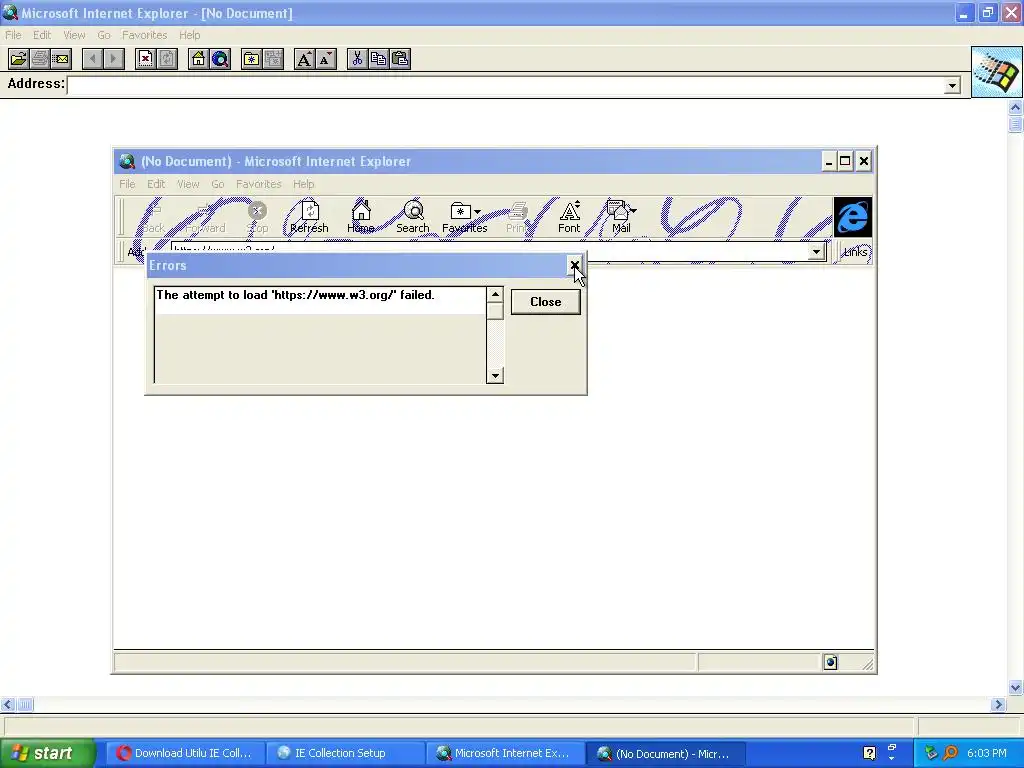The height and width of the screenshot is (768, 1024).
Task: Click the security zone icon in inner status bar
Action: coord(830,662)
